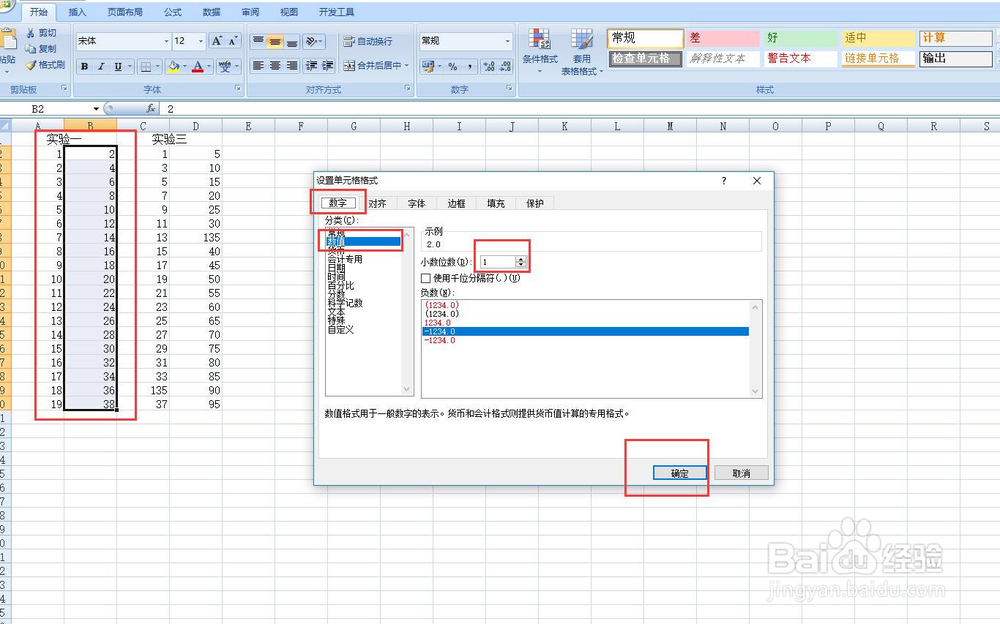
Task: Click the decrease decimal icon
Action: 506,66
